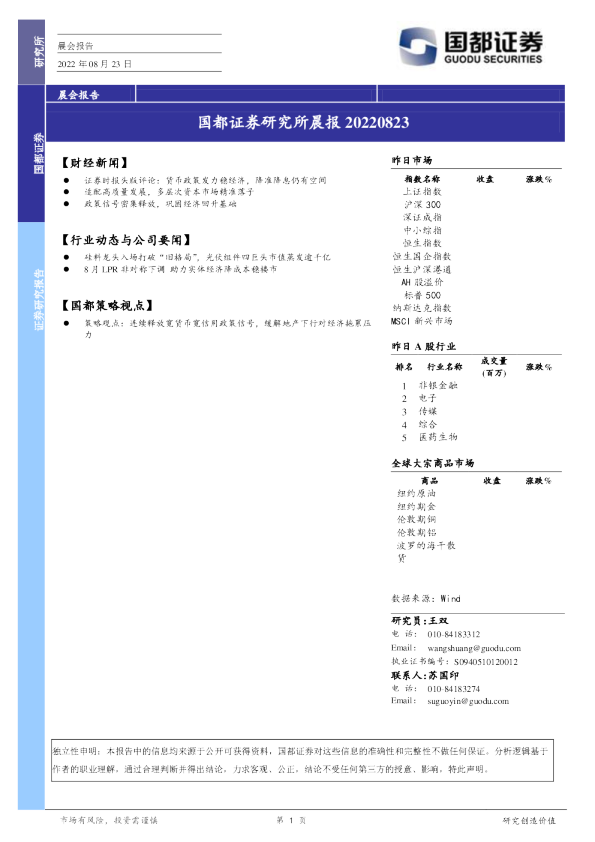Open the 8月LPR非对称下调 news item

point(180,269)
